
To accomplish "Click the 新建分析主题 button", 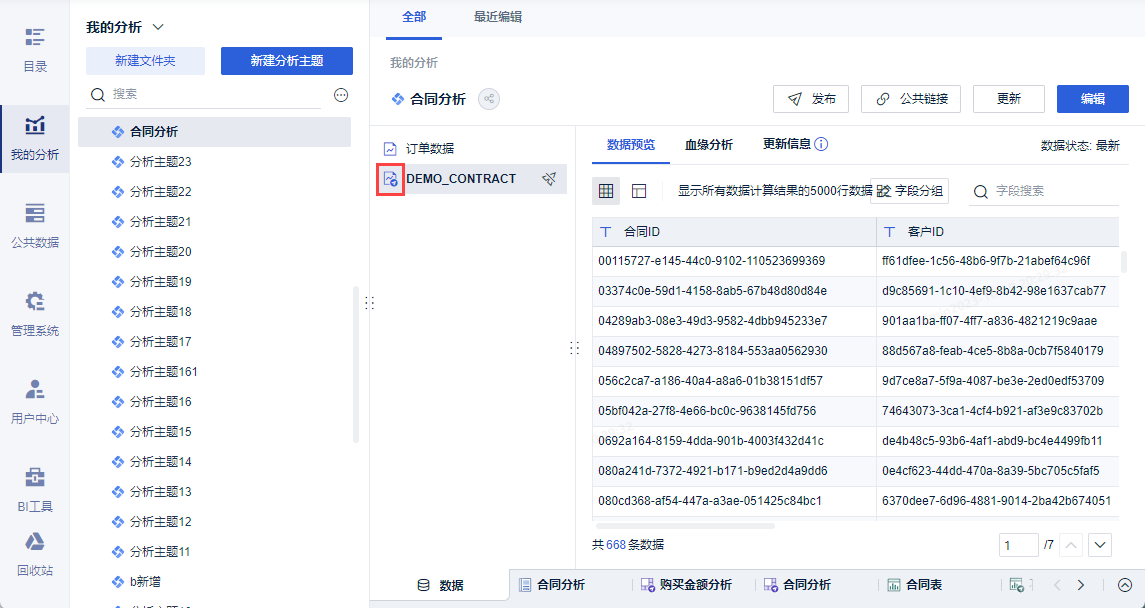I will (x=287, y=61).
